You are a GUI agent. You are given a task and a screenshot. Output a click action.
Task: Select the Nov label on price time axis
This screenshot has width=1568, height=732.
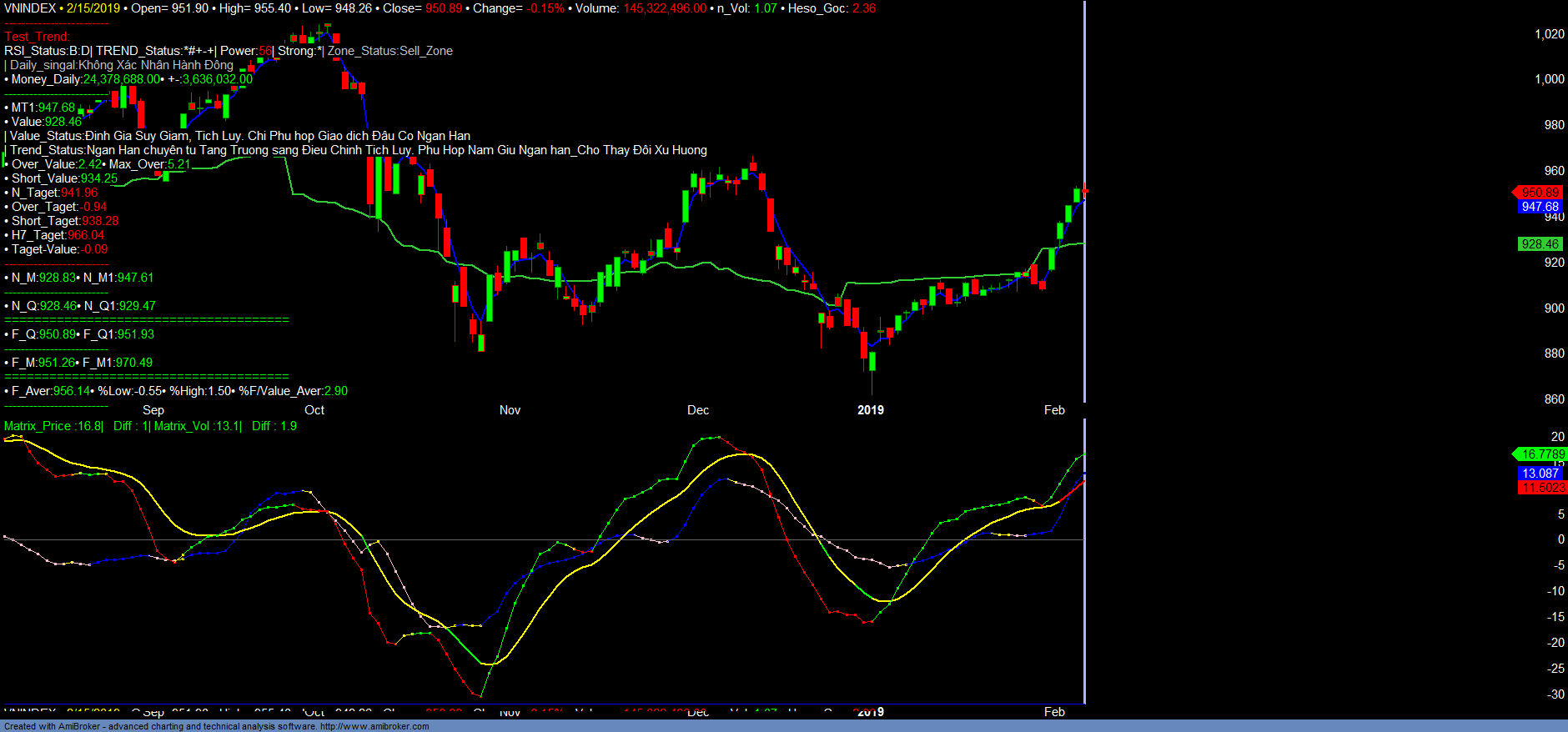pos(510,410)
